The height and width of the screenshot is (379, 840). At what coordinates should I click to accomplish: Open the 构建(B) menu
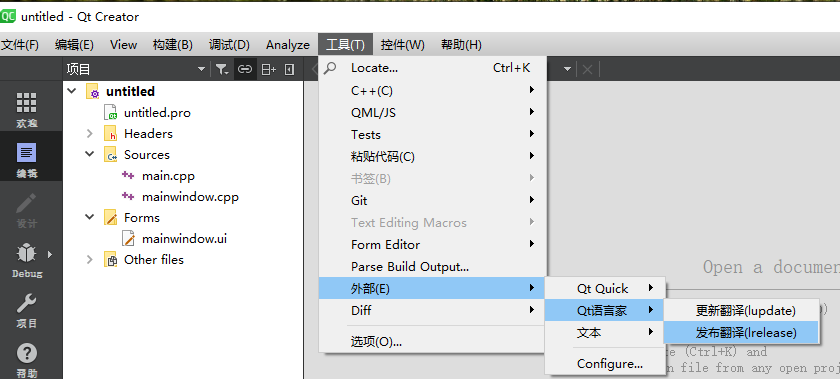[x=172, y=45]
